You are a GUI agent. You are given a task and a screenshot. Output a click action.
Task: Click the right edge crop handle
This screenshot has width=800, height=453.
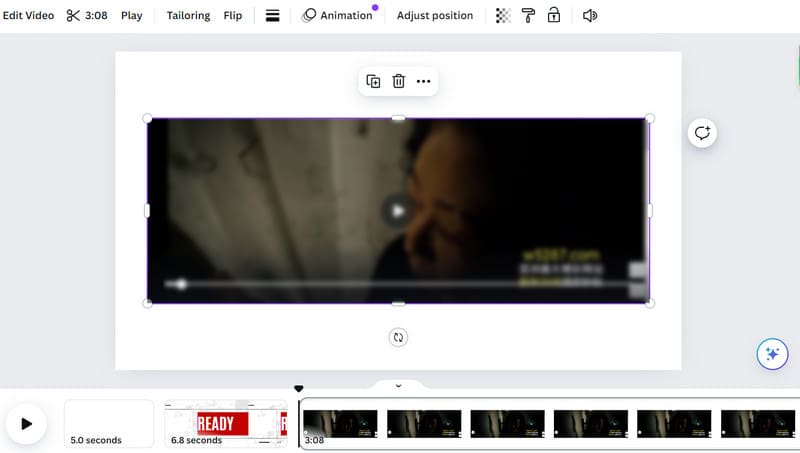coord(649,211)
